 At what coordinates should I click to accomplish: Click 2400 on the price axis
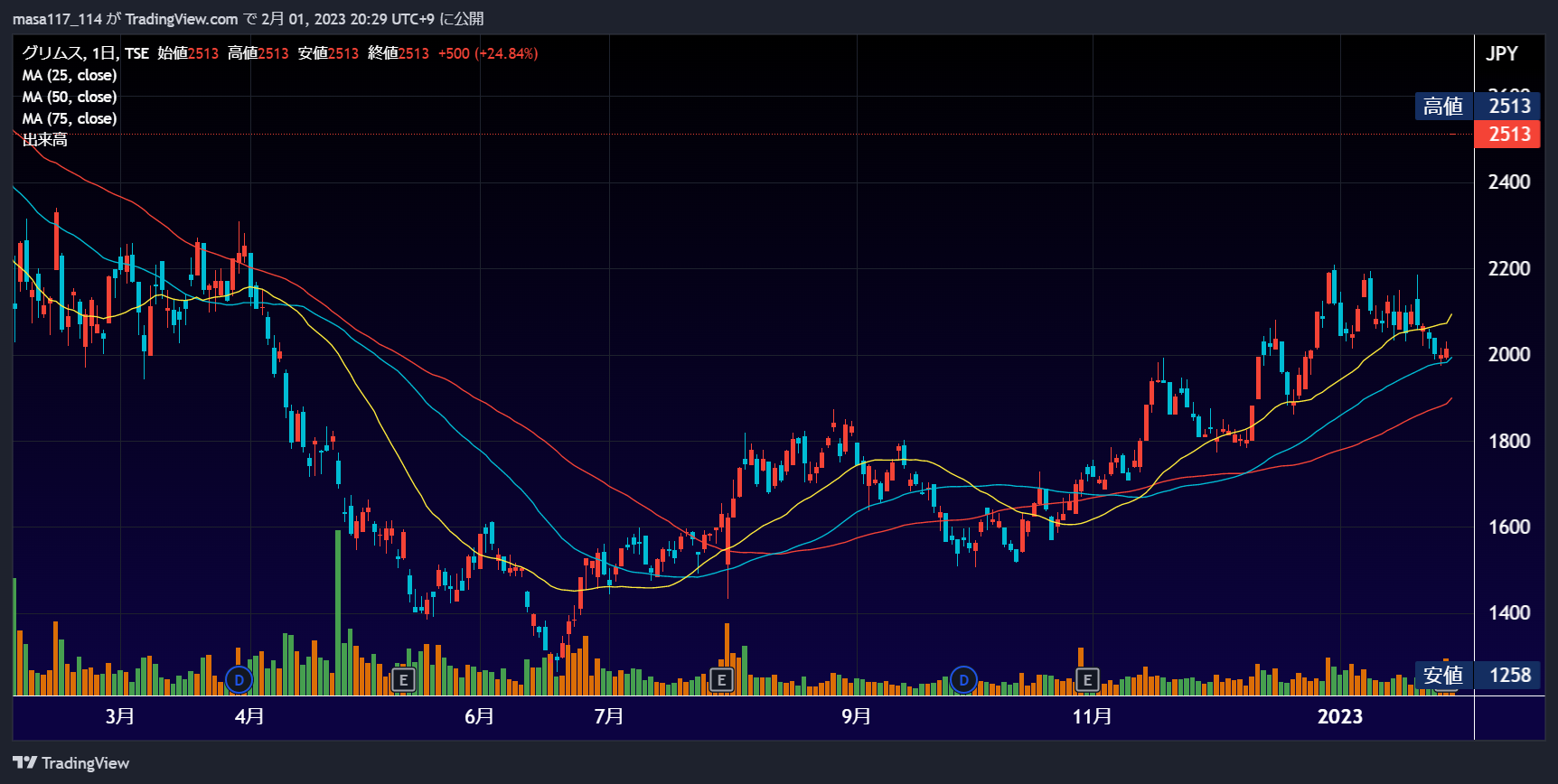(1509, 182)
